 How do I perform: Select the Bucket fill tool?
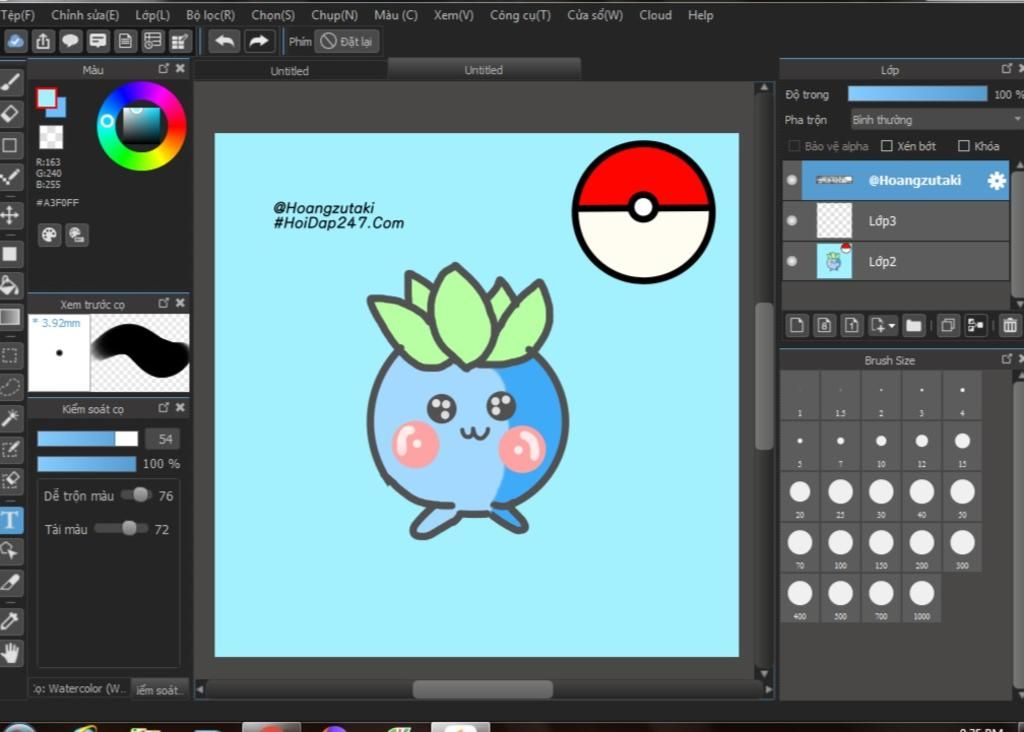tap(11, 286)
